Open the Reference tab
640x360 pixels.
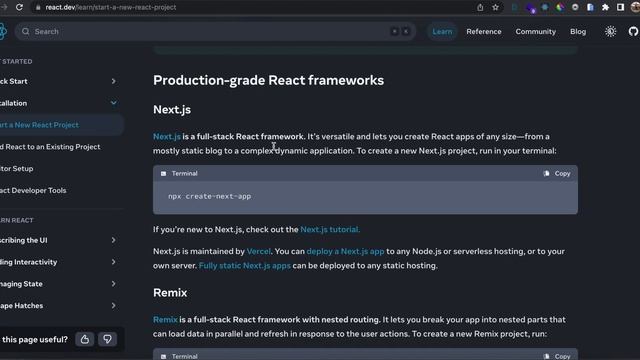pyautogui.click(x=484, y=31)
